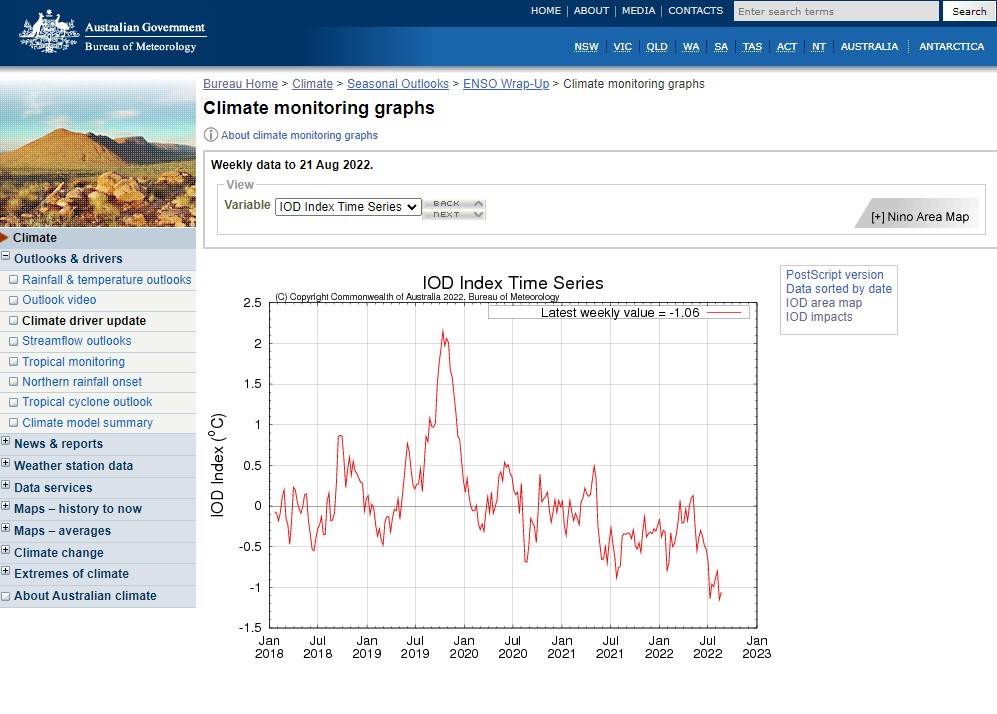
Task: Click the Enter search terms input field
Action: click(x=835, y=12)
